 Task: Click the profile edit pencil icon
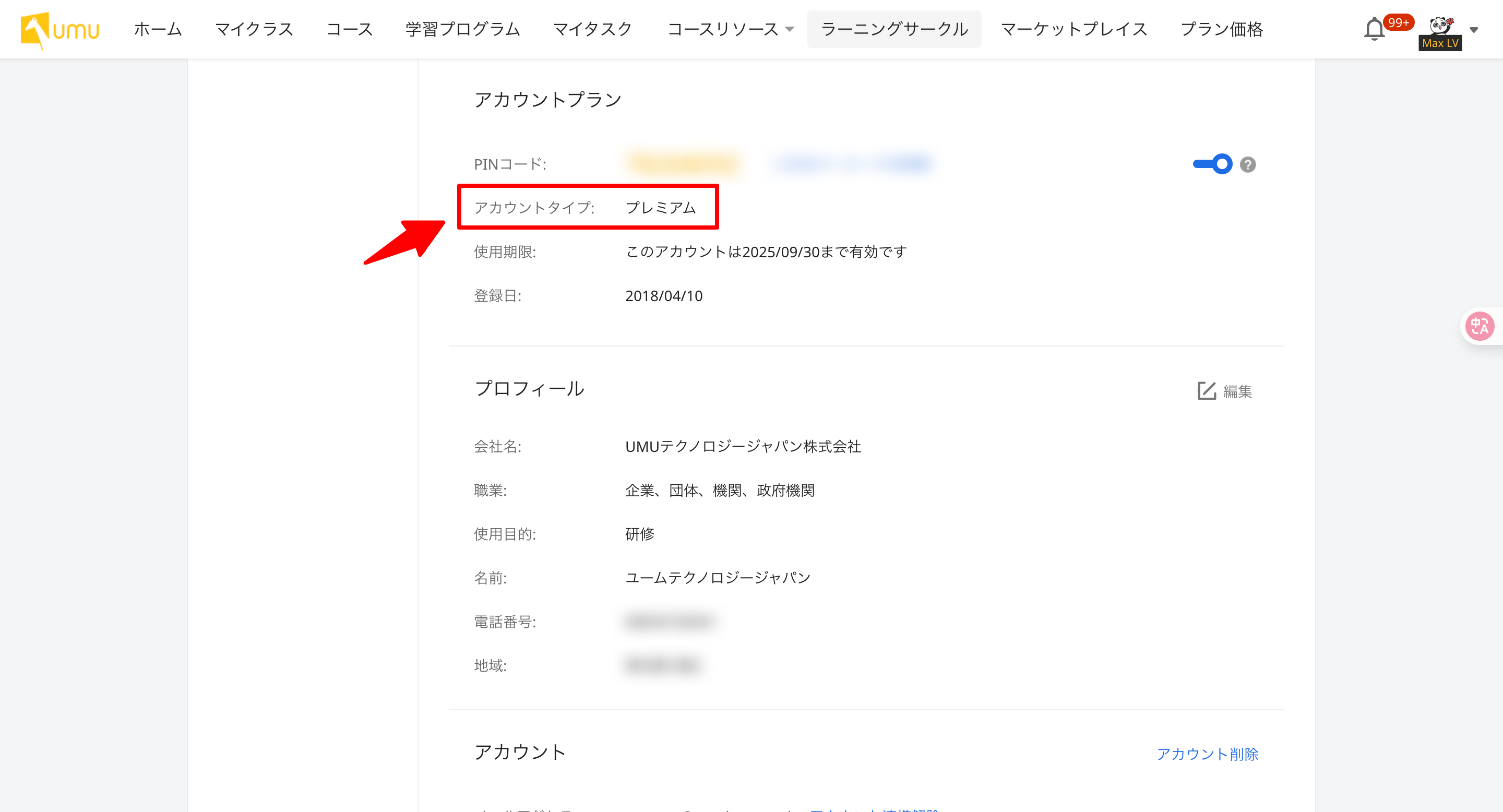1207,391
